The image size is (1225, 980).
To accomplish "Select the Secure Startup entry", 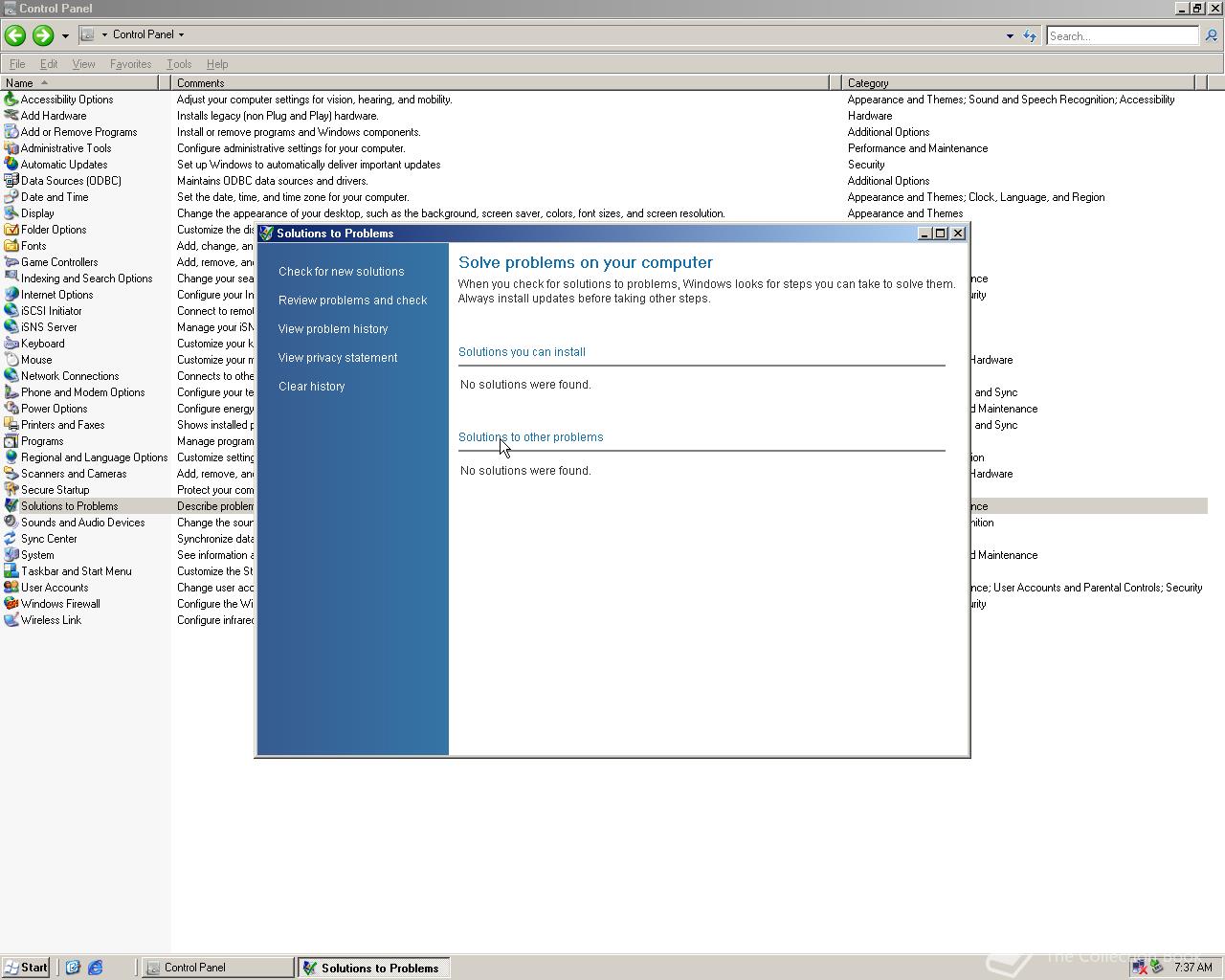I will [x=55, y=490].
